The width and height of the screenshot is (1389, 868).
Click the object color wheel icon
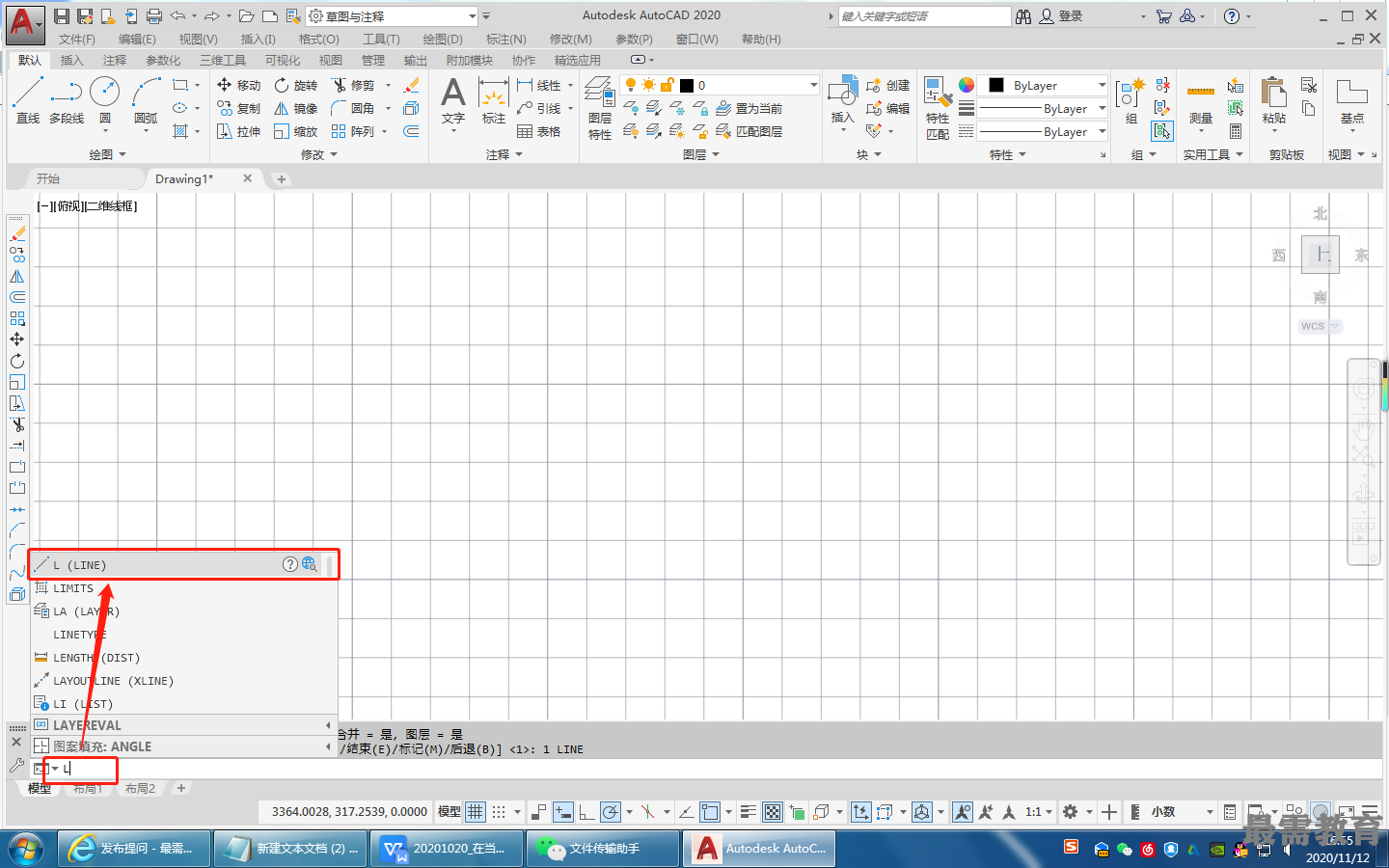click(967, 85)
